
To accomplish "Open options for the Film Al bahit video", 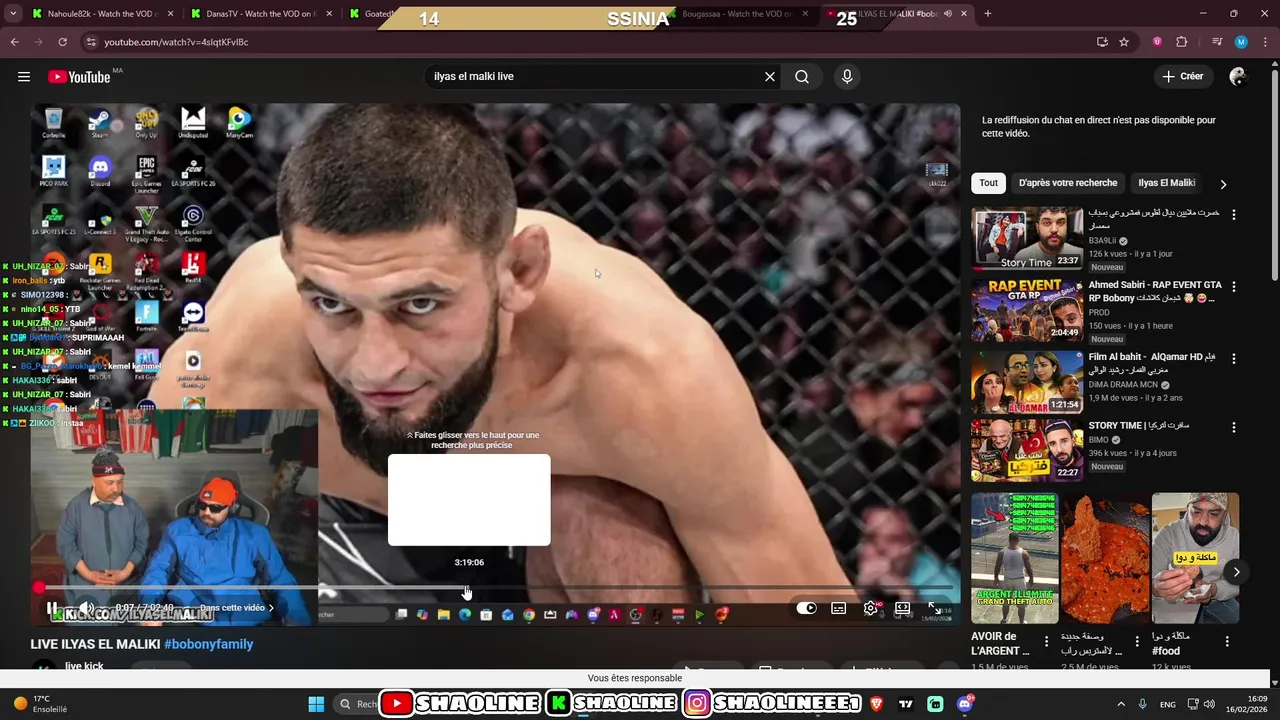I will (x=1233, y=359).
